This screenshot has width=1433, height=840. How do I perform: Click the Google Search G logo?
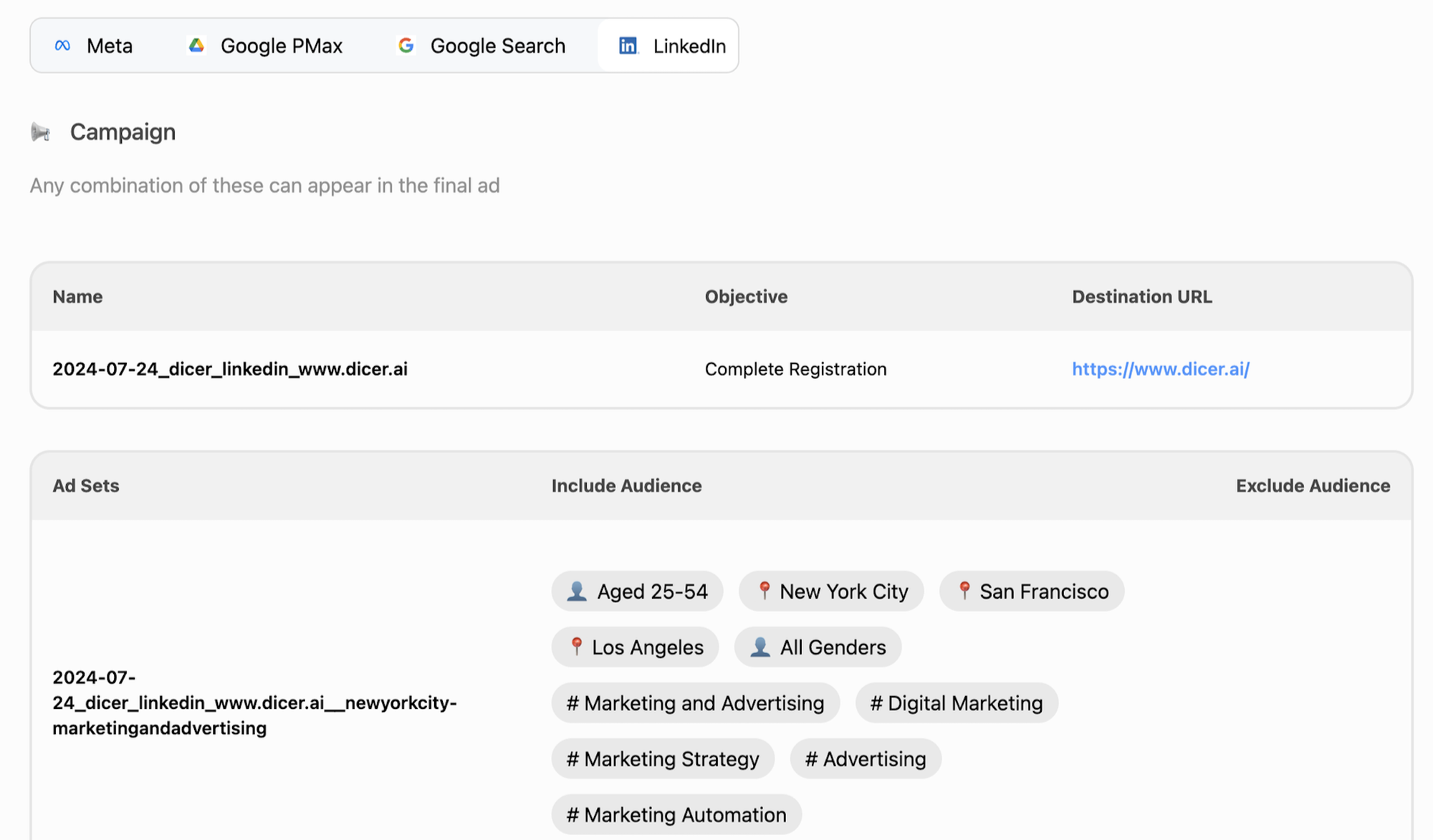pos(406,46)
